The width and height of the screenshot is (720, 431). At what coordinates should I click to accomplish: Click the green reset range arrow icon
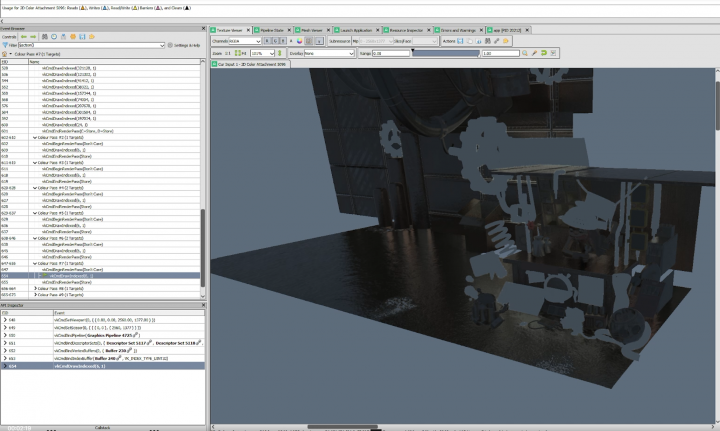pyautogui.click(x=544, y=53)
